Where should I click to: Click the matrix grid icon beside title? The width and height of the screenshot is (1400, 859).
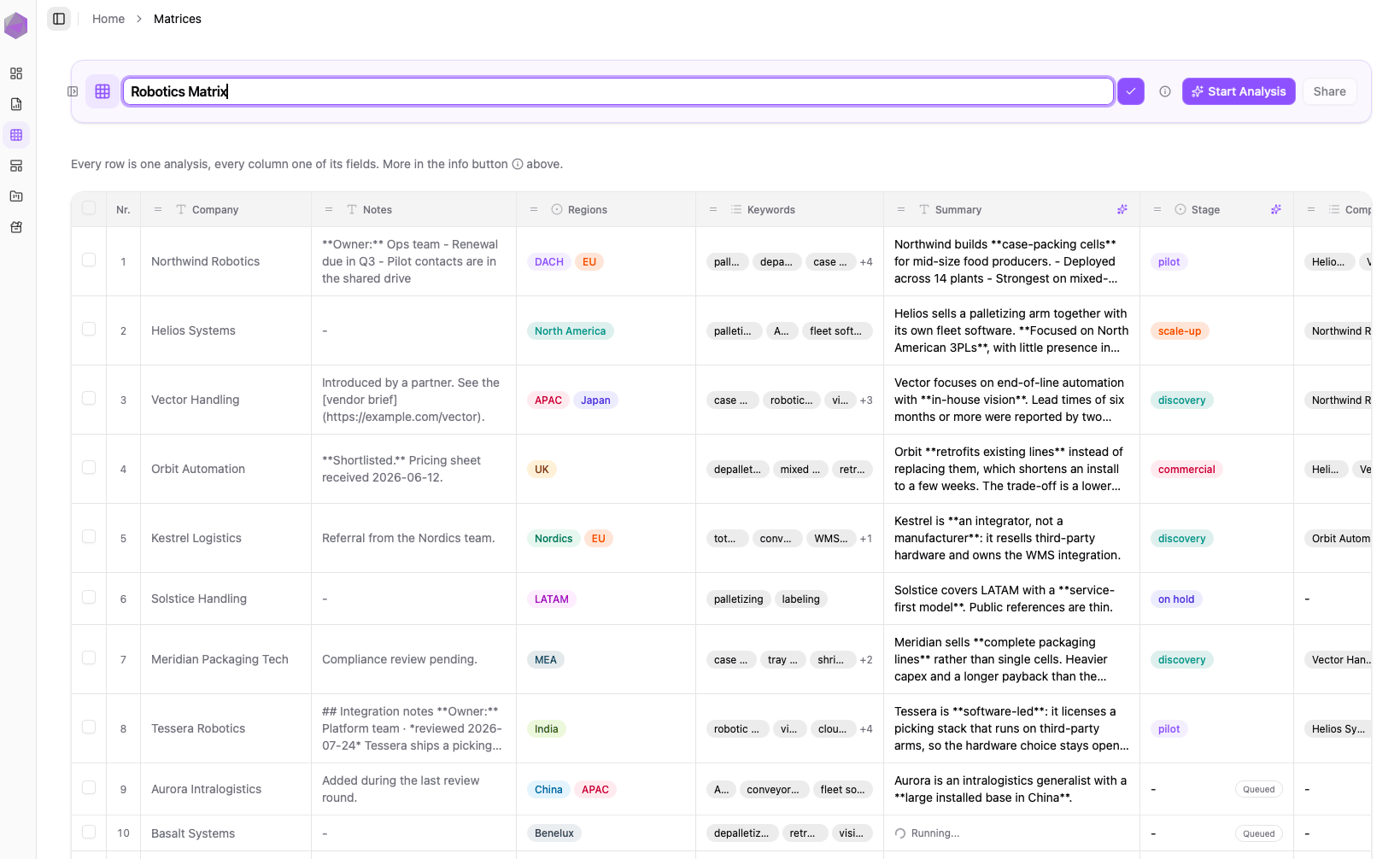103,91
